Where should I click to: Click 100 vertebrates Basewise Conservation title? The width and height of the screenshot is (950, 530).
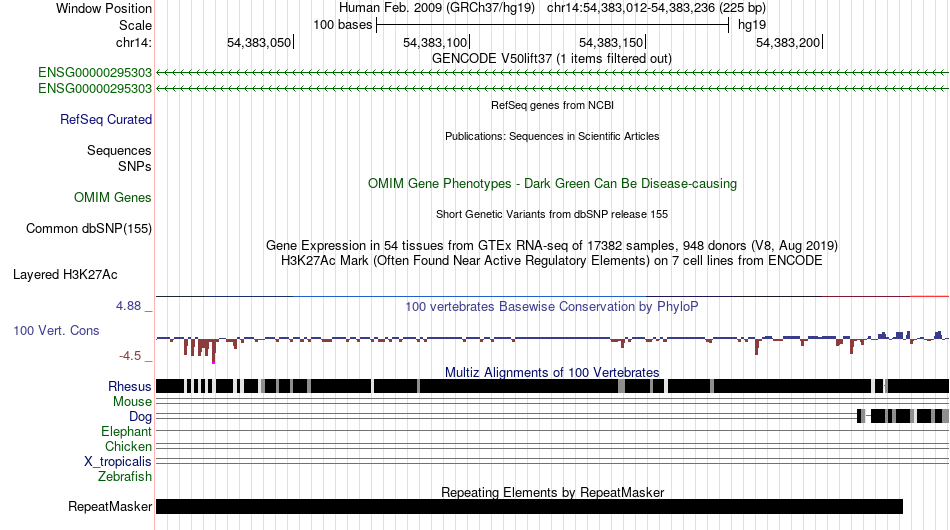click(552, 306)
